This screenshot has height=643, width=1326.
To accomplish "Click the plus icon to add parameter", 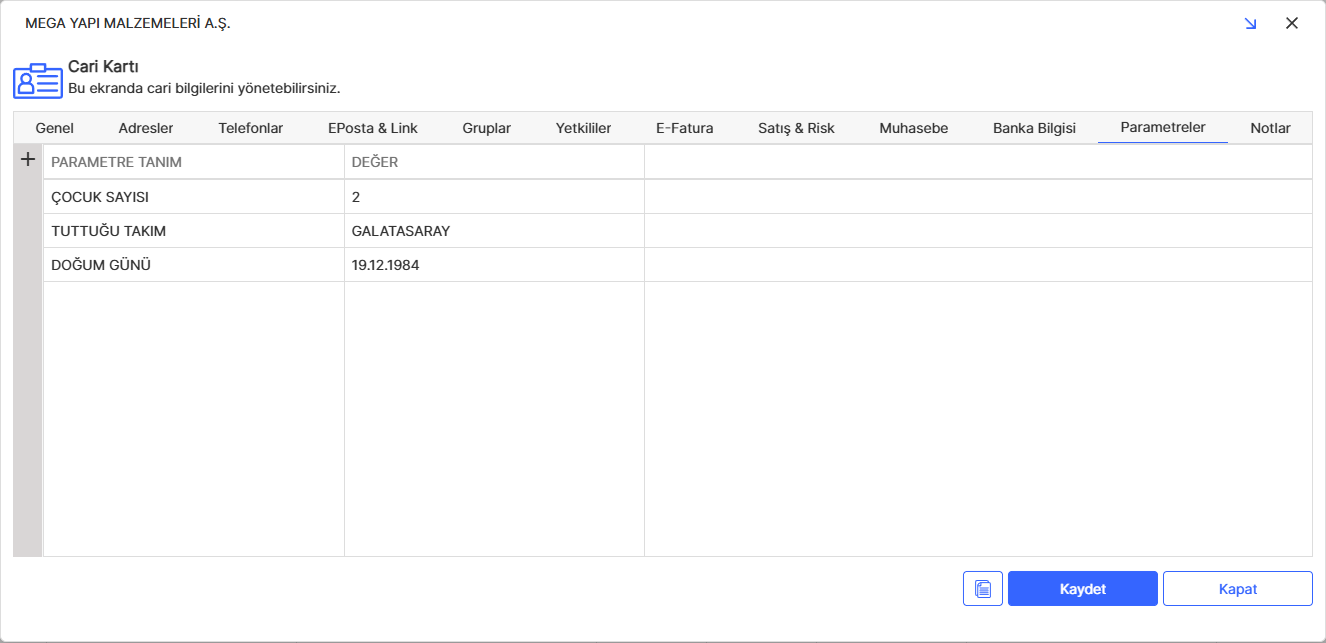I will [x=28, y=160].
